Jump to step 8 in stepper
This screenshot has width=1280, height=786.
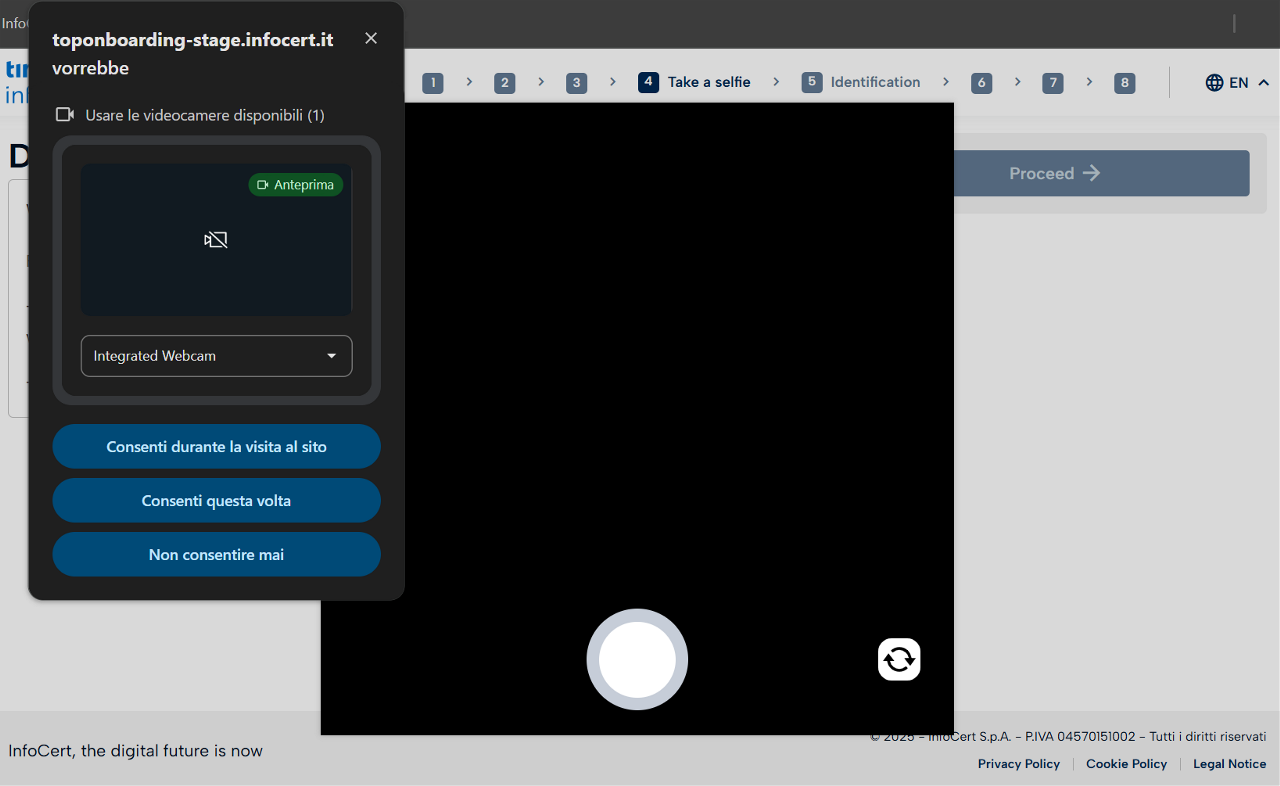point(1125,83)
